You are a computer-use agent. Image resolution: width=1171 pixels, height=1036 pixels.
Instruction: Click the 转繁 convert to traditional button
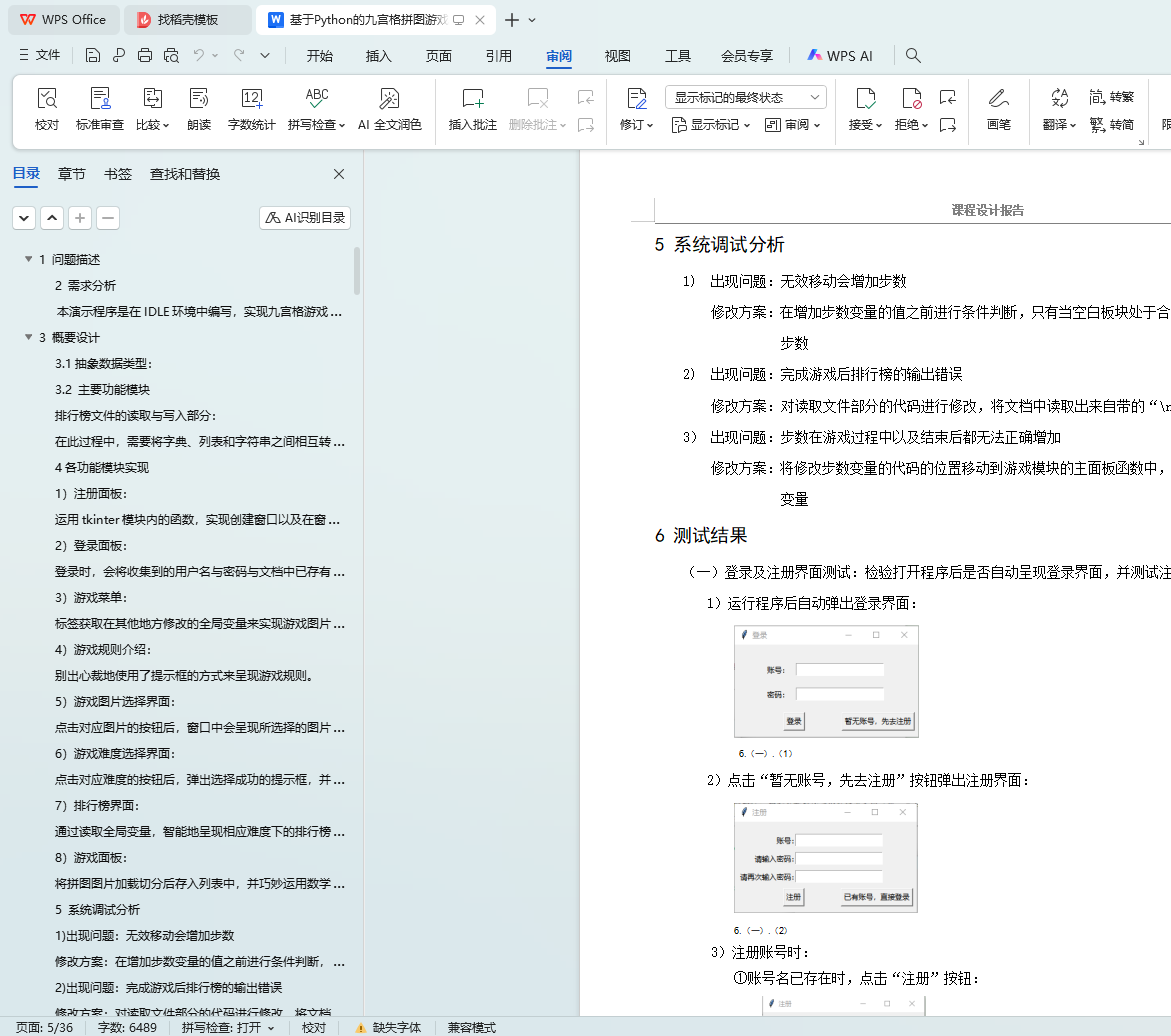1111,97
